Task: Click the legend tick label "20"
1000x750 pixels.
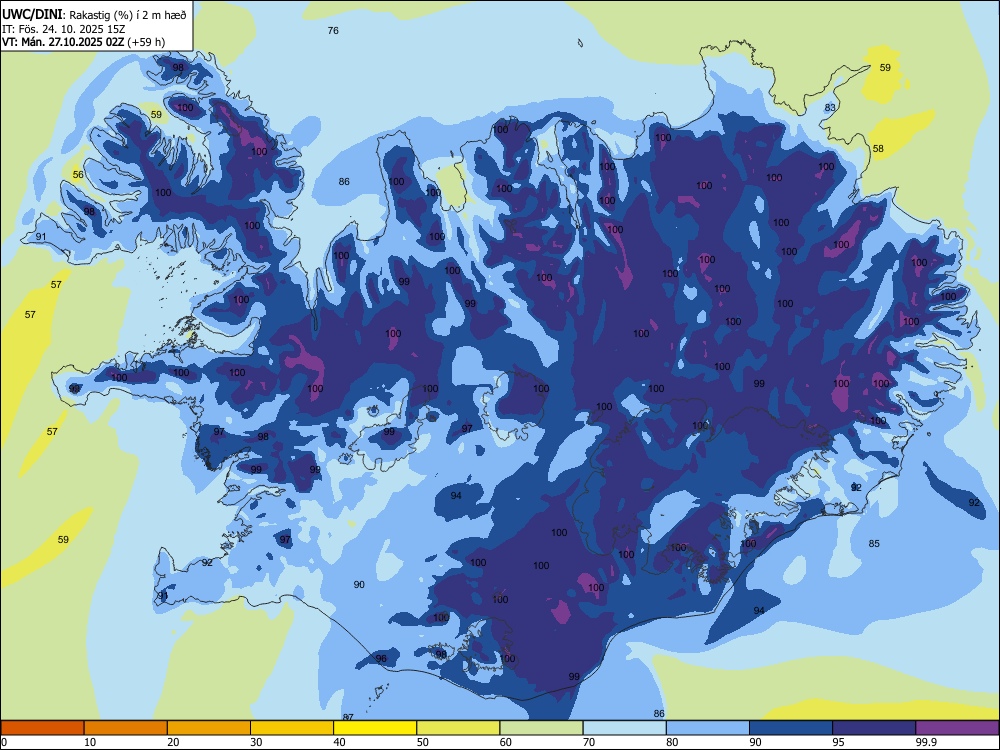Action: tap(173, 742)
